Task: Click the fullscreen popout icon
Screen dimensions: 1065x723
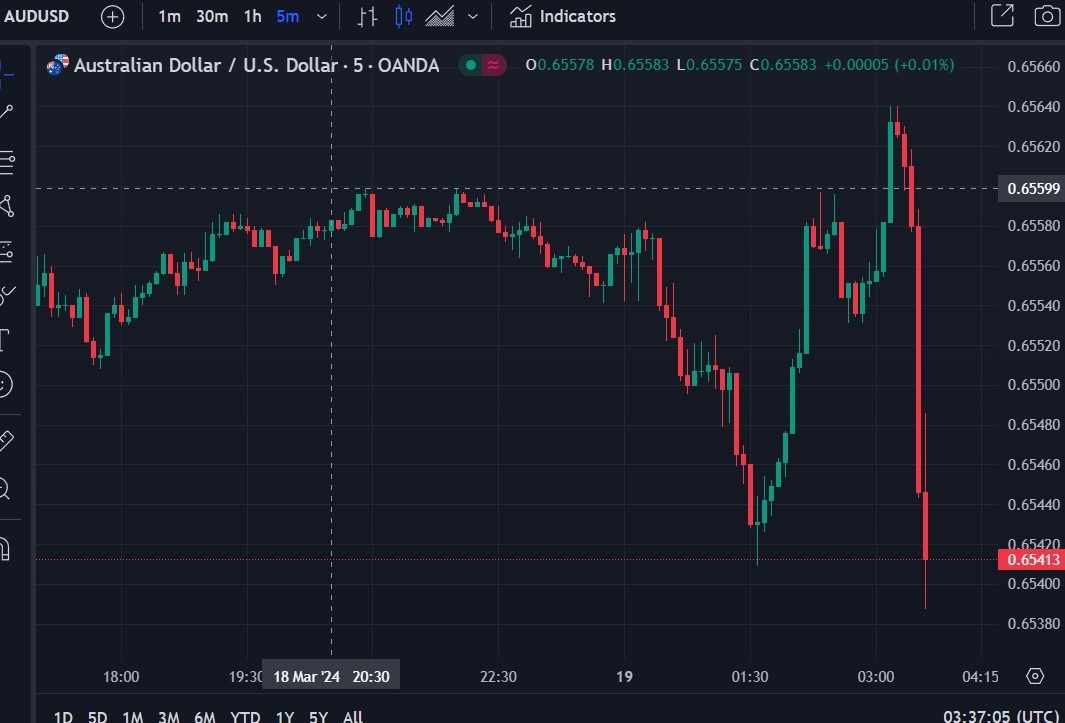Action: (1003, 16)
